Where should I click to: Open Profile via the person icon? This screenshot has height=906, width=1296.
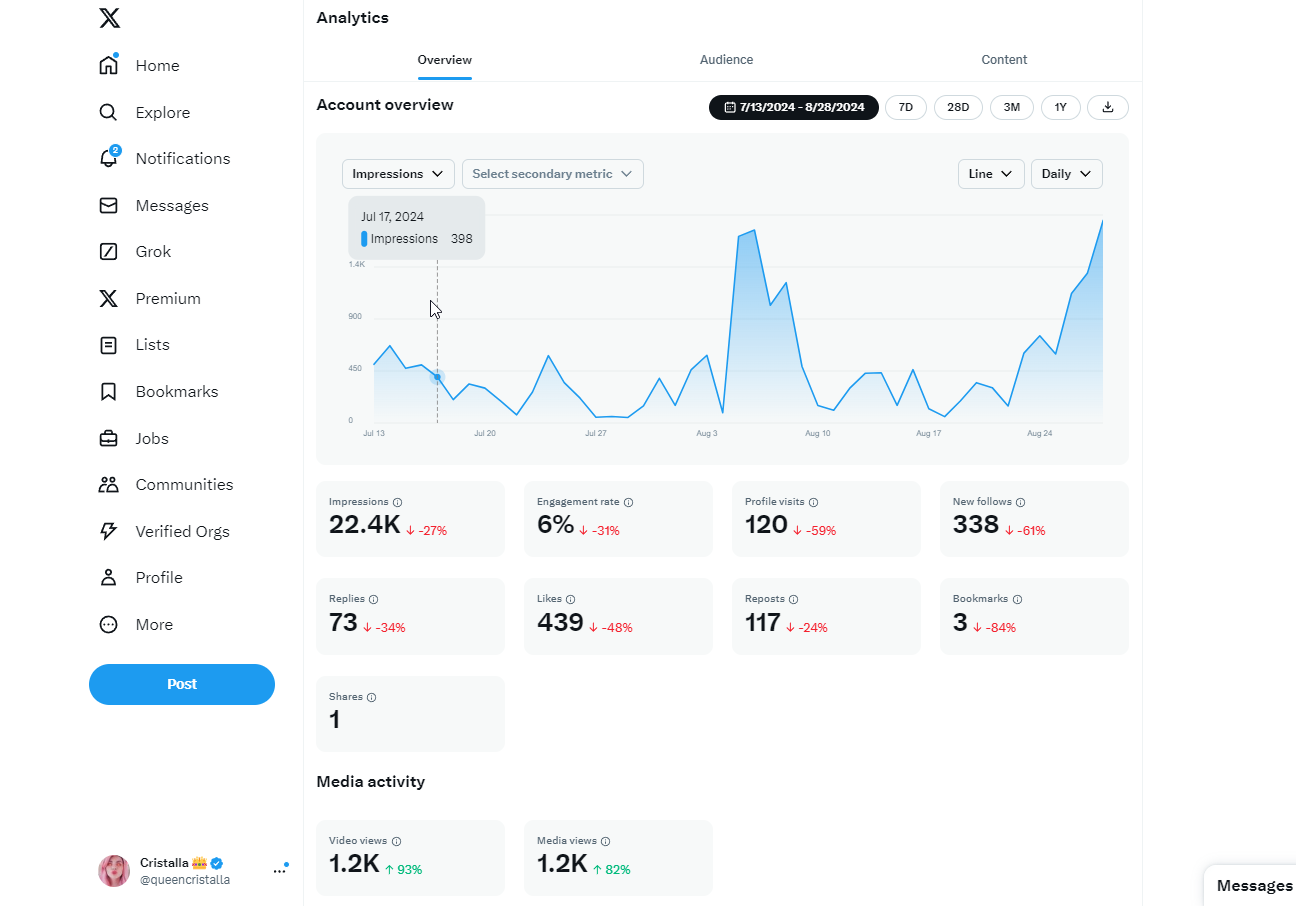pos(109,578)
